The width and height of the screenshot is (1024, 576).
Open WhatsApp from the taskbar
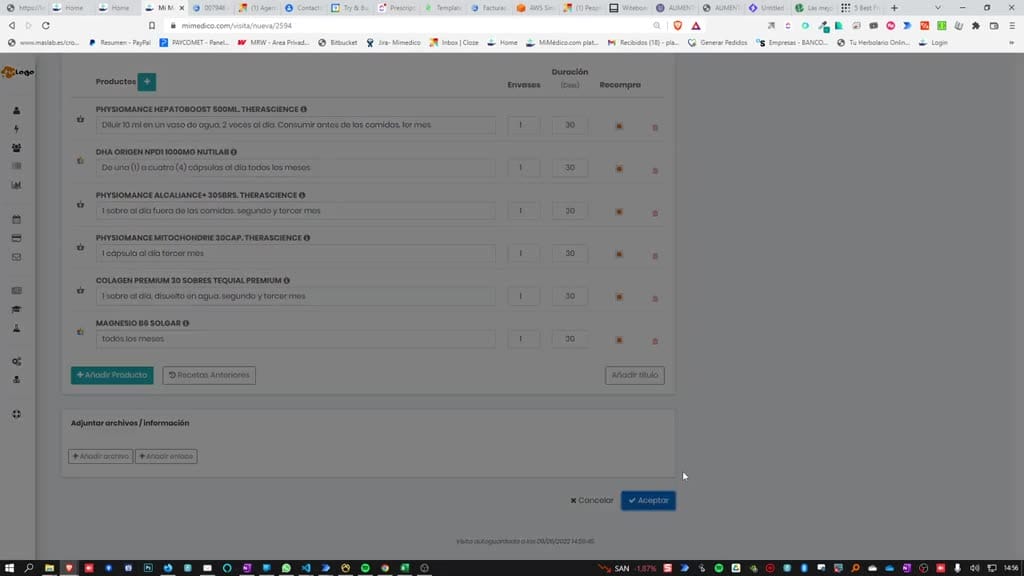point(286,568)
